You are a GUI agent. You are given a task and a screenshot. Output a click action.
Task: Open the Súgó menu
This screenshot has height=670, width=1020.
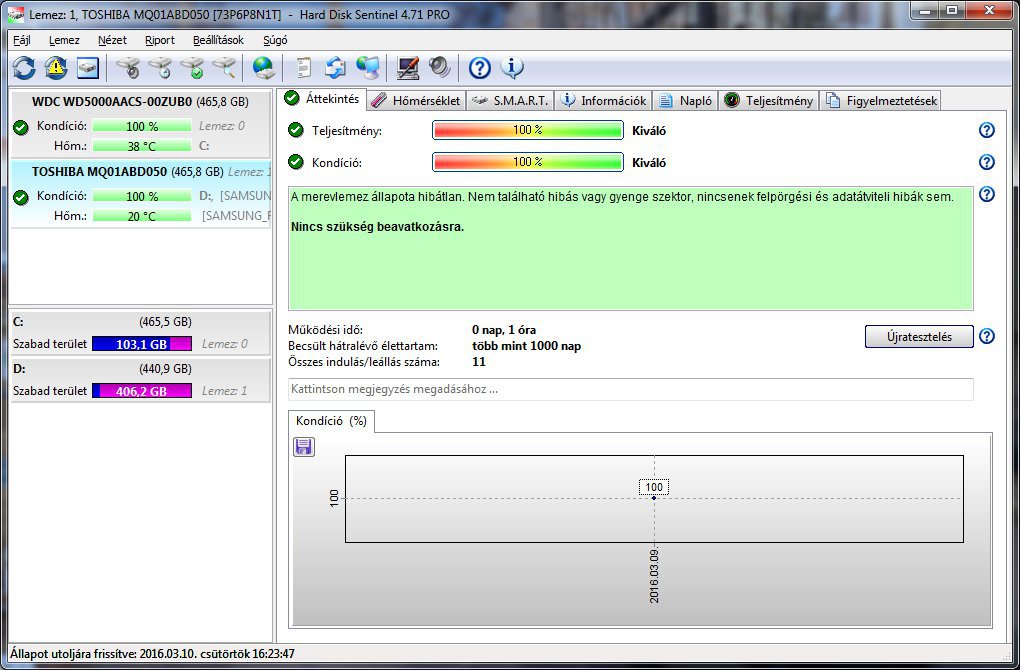(275, 40)
